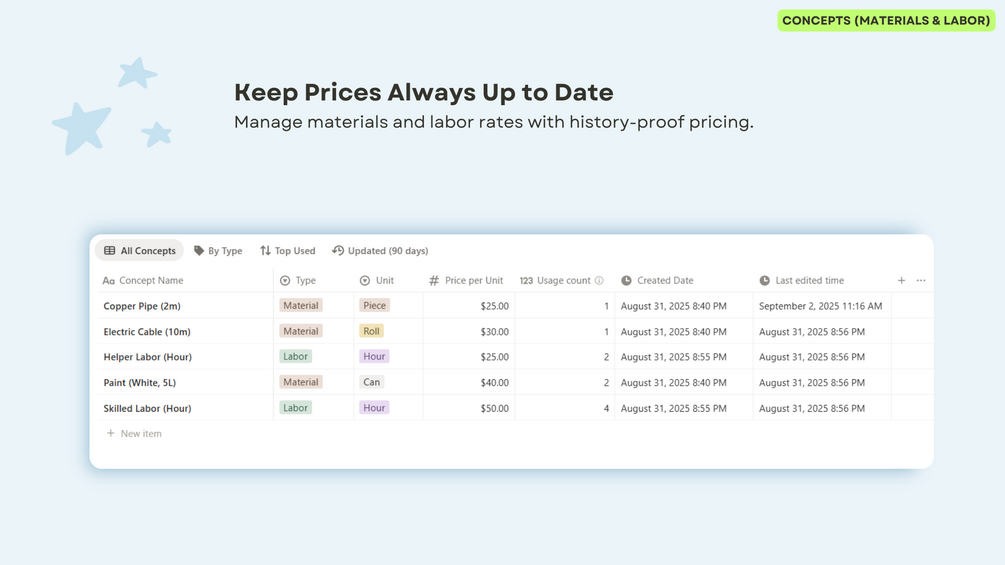The width and height of the screenshot is (1005, 565).
Task: Click the hash icon beside Price per Unit
Action: pyautogui.click(x=434, y=281)
